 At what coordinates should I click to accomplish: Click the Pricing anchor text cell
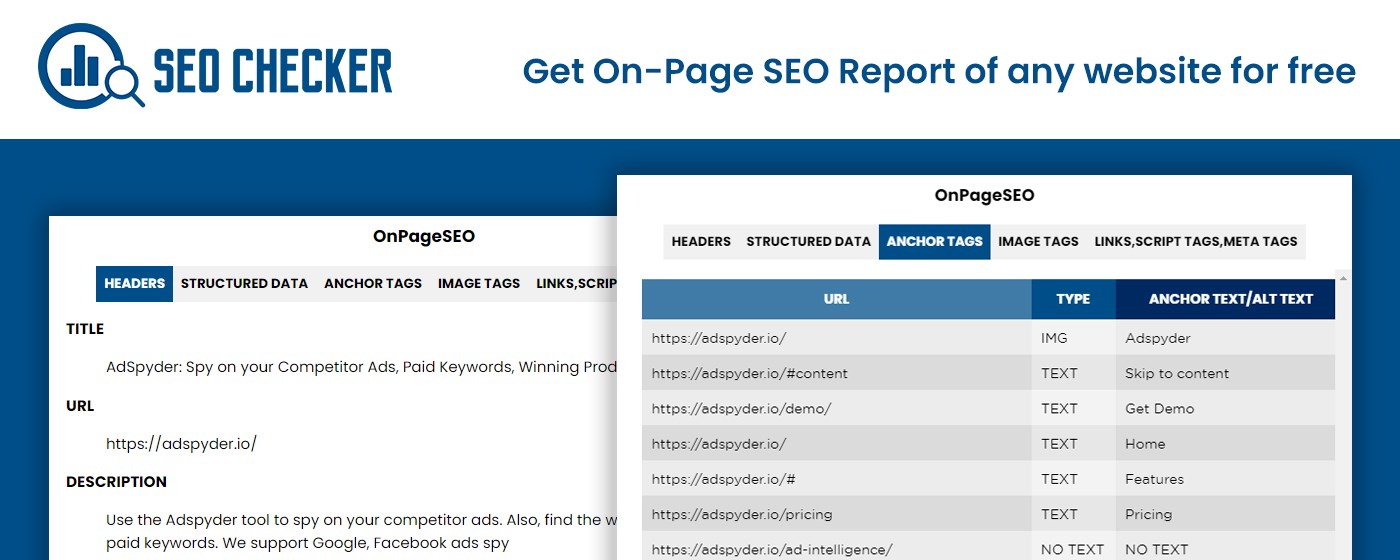1226,514
